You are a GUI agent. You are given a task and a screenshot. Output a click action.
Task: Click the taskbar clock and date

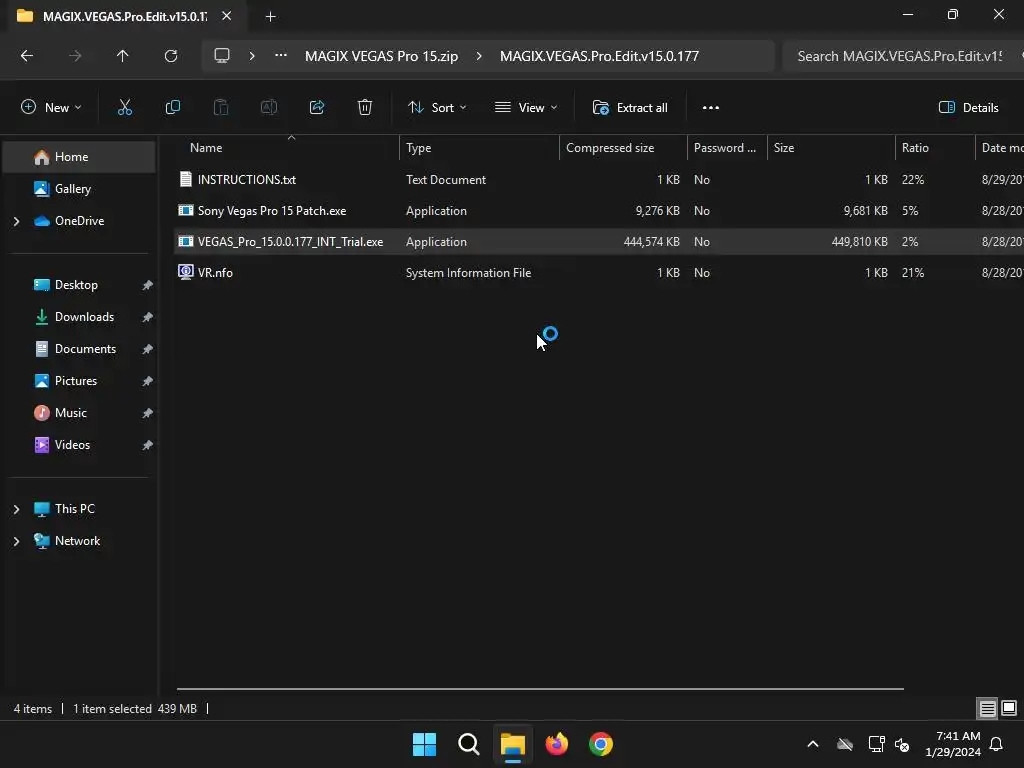pos(953,744)
